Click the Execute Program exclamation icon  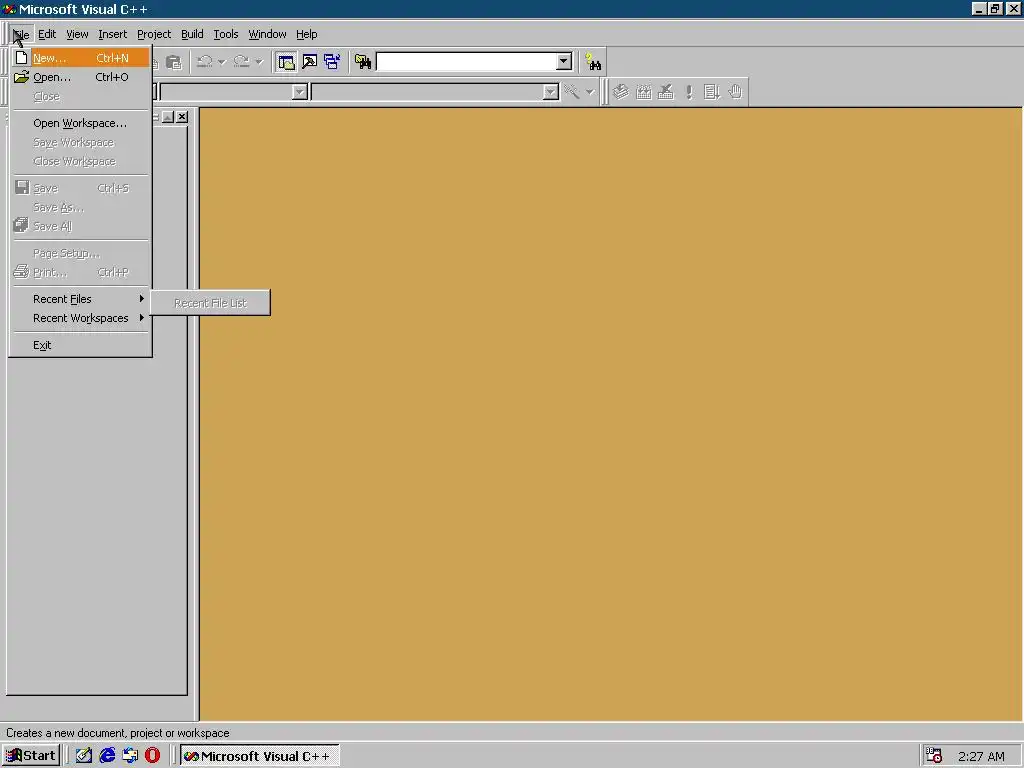click(x=689, y=92)
